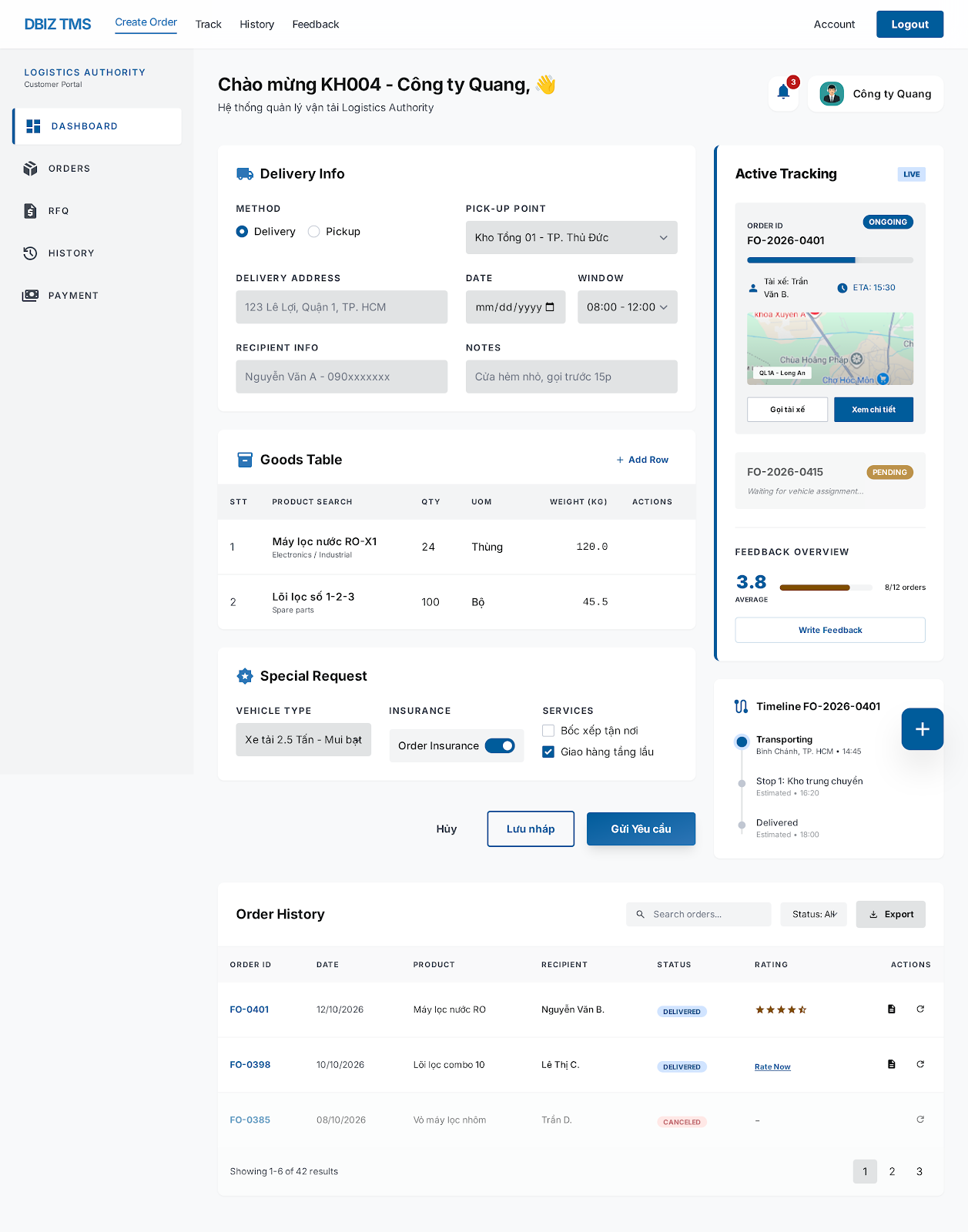Click the Orders box icon in sidebar
Viewport: 968px width, 1232px height.
click(x=31, y=169)
